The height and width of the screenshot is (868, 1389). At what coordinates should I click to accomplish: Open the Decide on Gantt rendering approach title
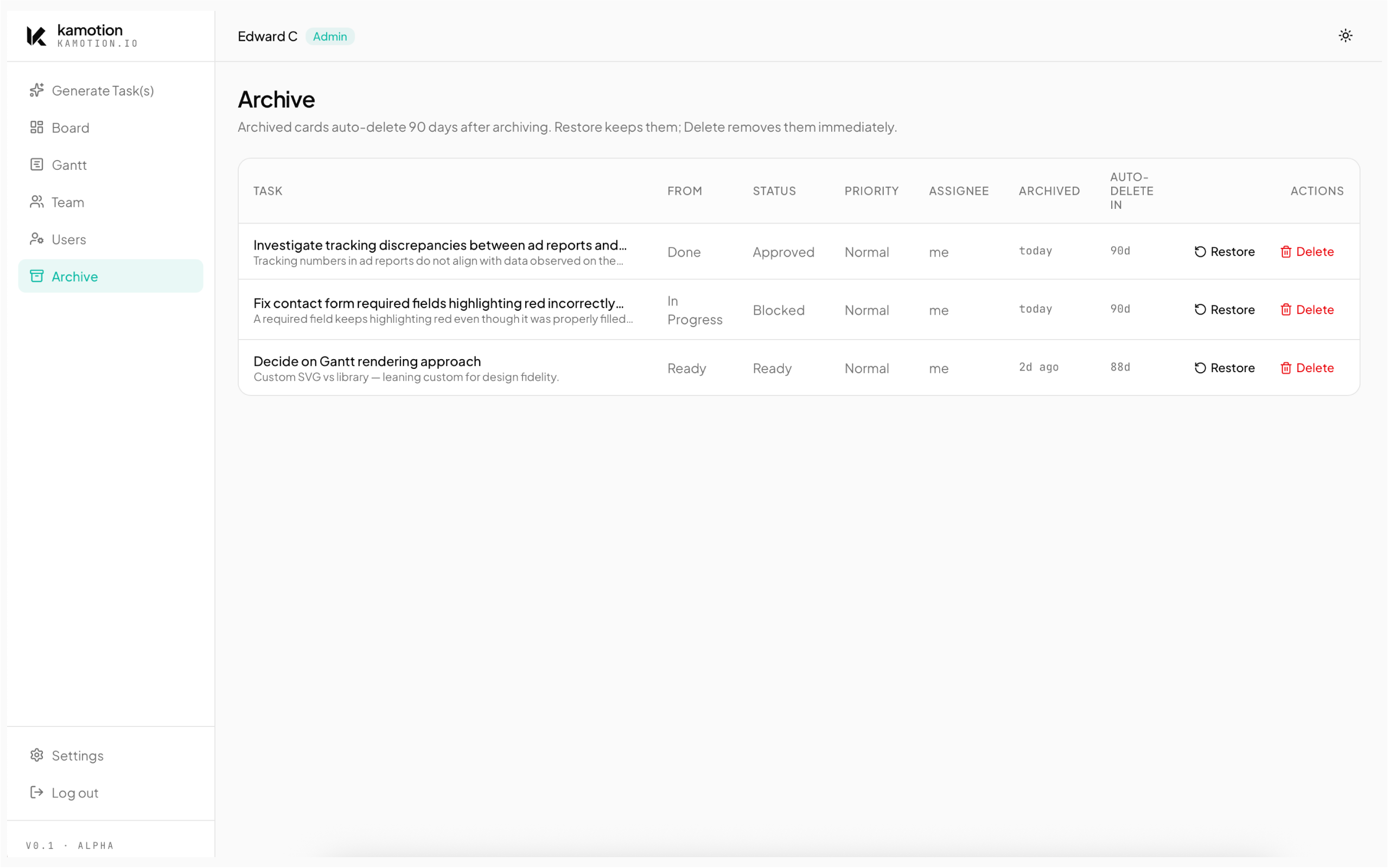click(367, 361)
